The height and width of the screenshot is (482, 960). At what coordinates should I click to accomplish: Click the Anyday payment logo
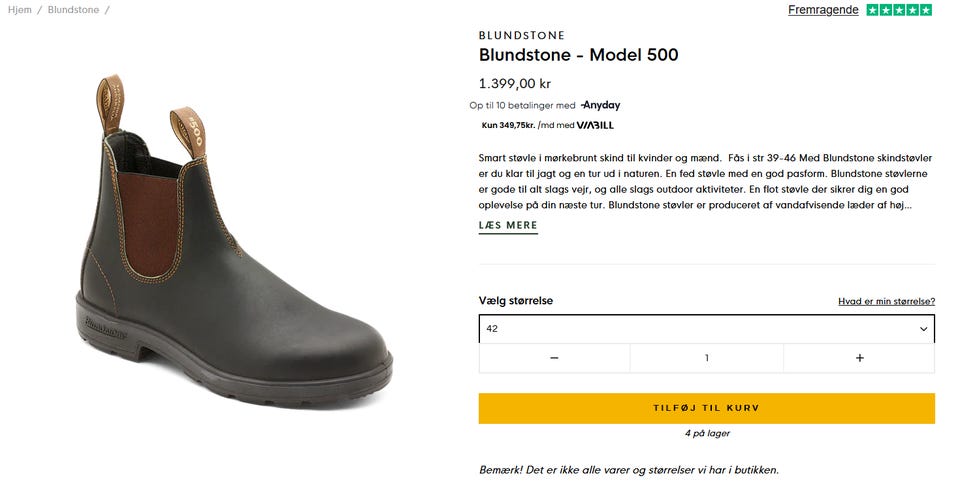(600, 105)
